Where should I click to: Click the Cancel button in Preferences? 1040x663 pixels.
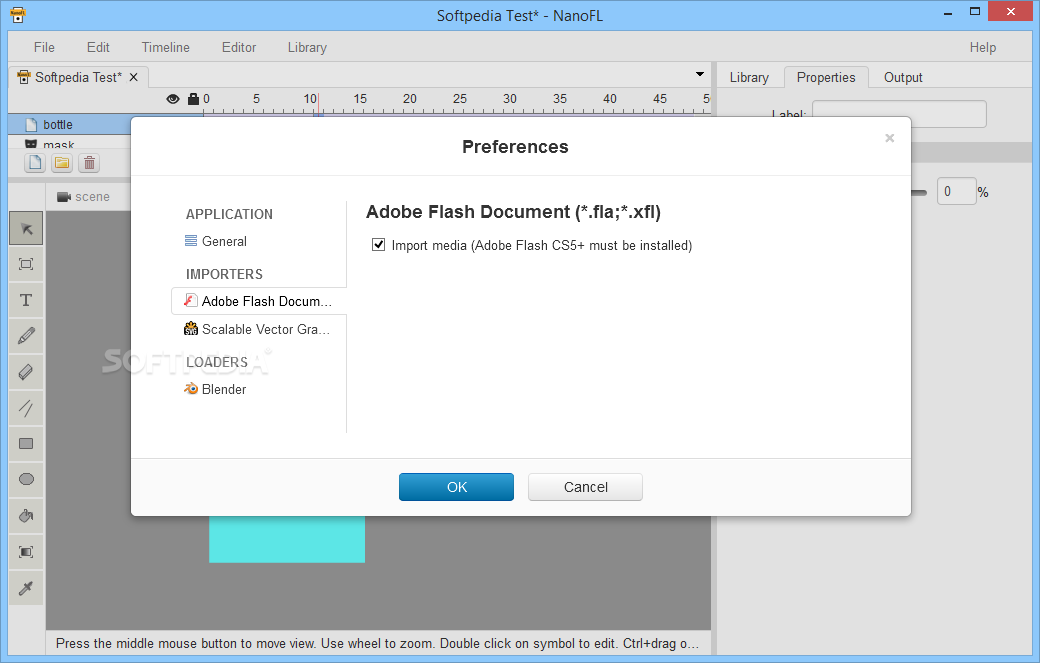[x=585, y=487]
